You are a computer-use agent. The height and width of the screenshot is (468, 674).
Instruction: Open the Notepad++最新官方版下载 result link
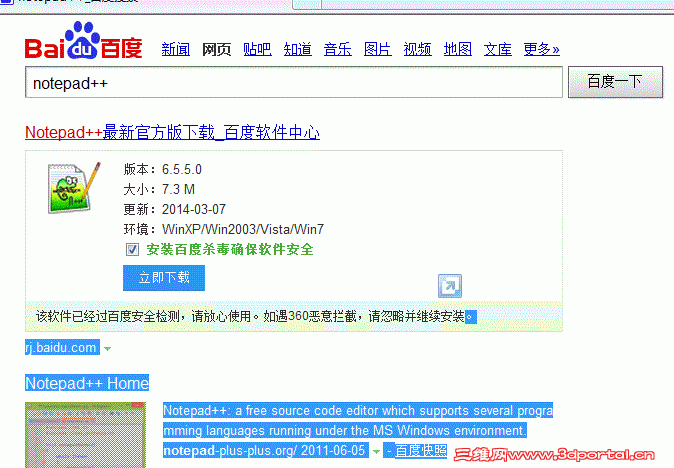click(x=172, y=132)
